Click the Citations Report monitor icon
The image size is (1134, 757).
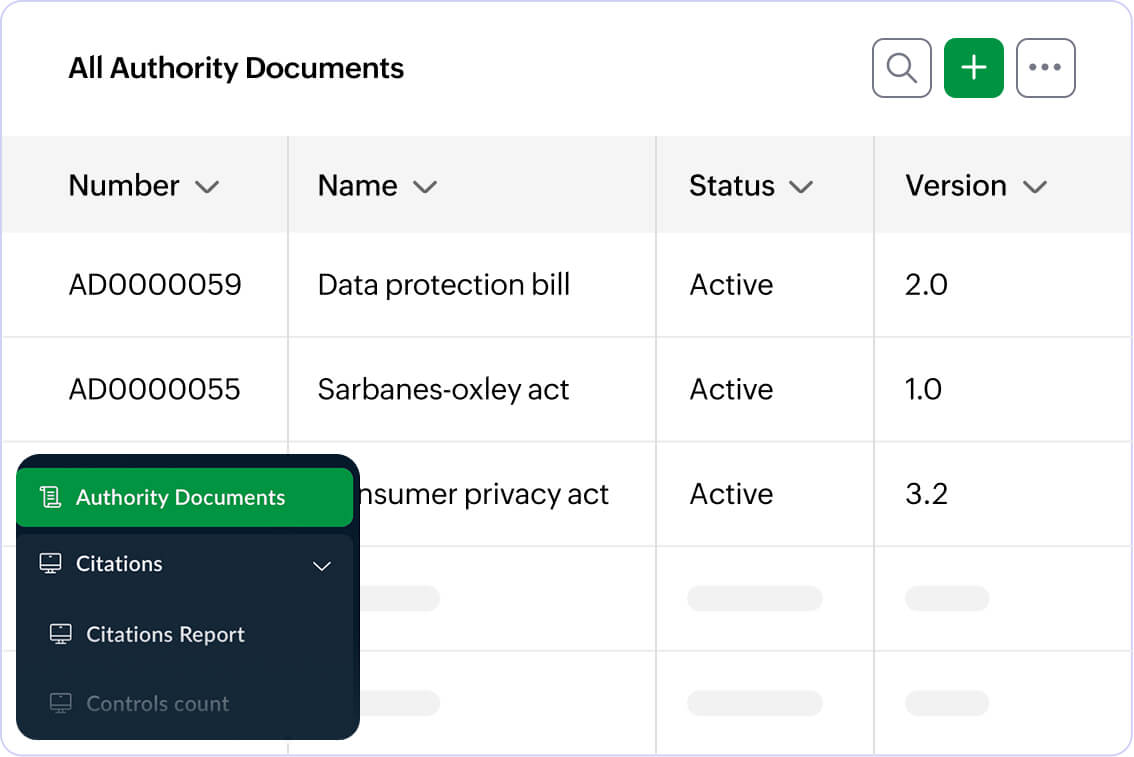[x=61, y=634]
